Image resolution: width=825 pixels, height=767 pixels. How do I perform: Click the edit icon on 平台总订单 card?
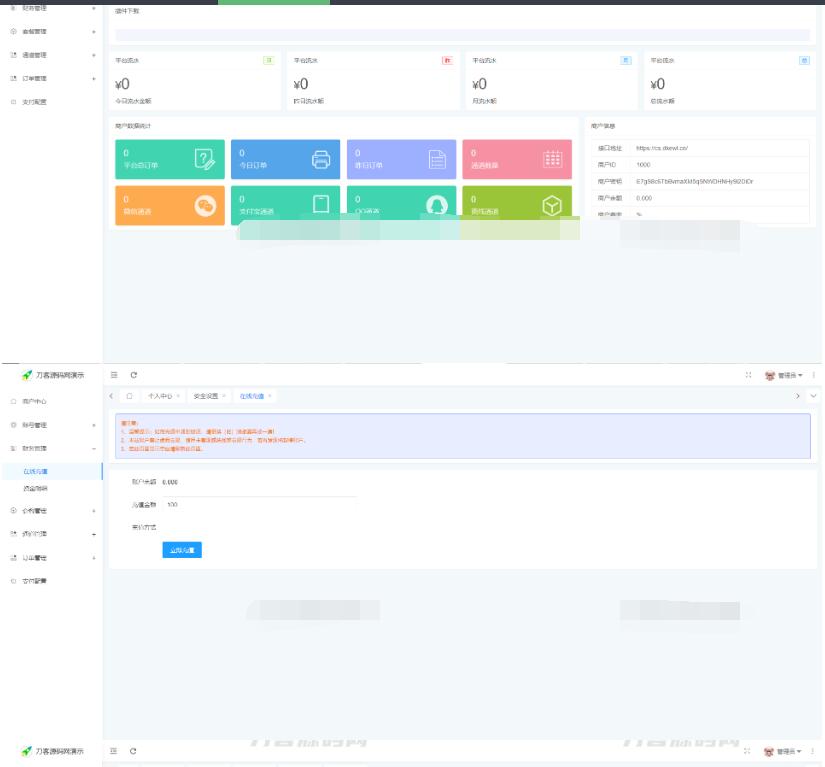point(205,159)
